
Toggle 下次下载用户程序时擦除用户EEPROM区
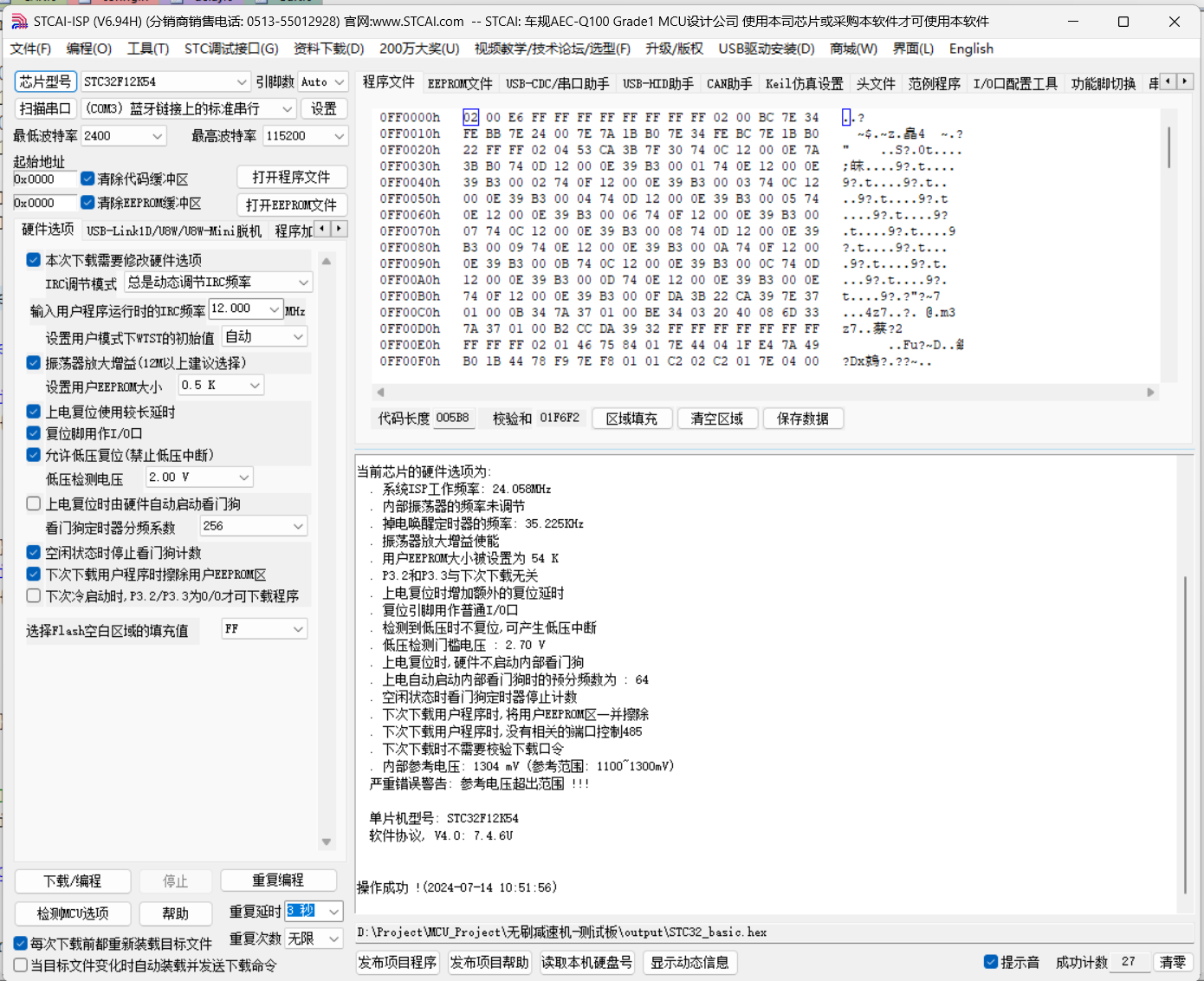[34, 574]
